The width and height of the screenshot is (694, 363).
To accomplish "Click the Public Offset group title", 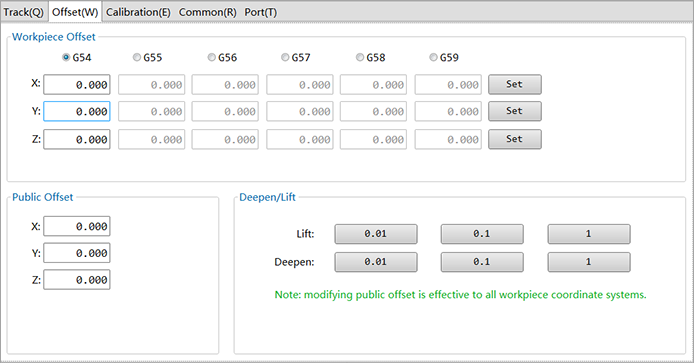I will (42, 197).
